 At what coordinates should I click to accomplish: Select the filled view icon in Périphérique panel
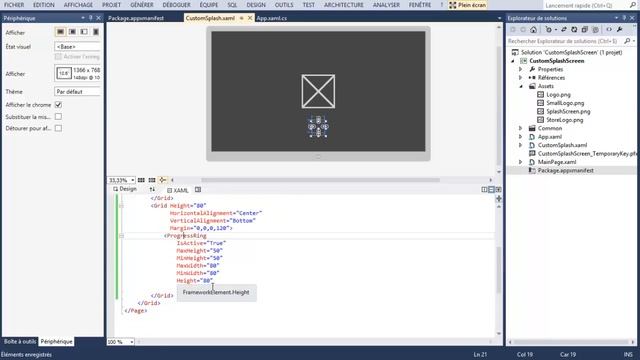[x=72, y=32]
